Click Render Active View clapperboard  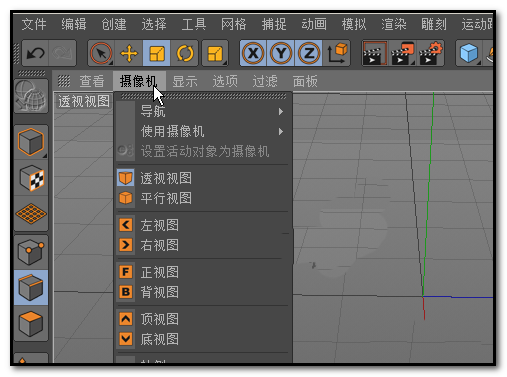tap(375, 53)
